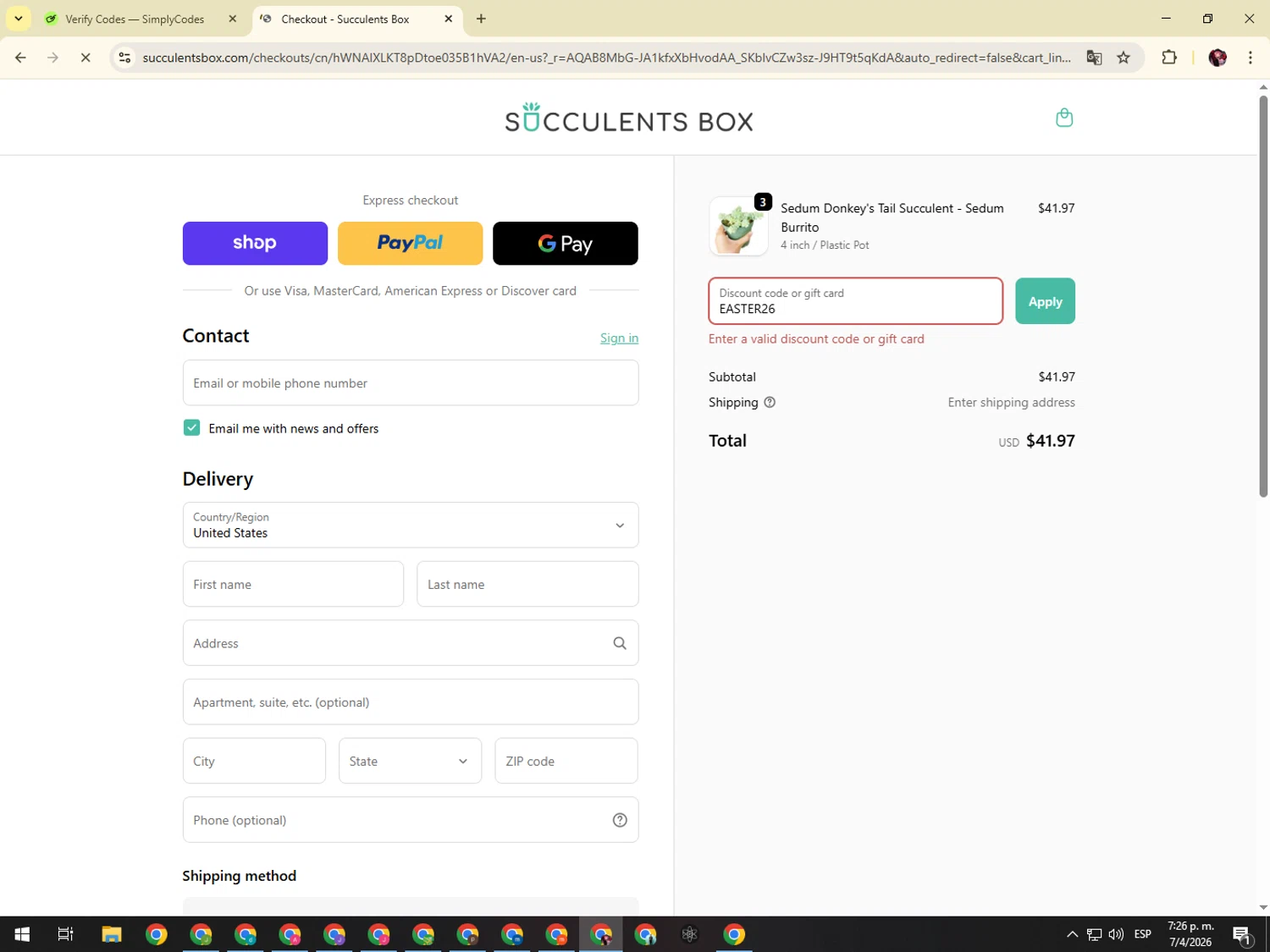This screenshot has height=952, width=1270.
Task: Toggle Email me with news and offers
Action: pos(191,428)
